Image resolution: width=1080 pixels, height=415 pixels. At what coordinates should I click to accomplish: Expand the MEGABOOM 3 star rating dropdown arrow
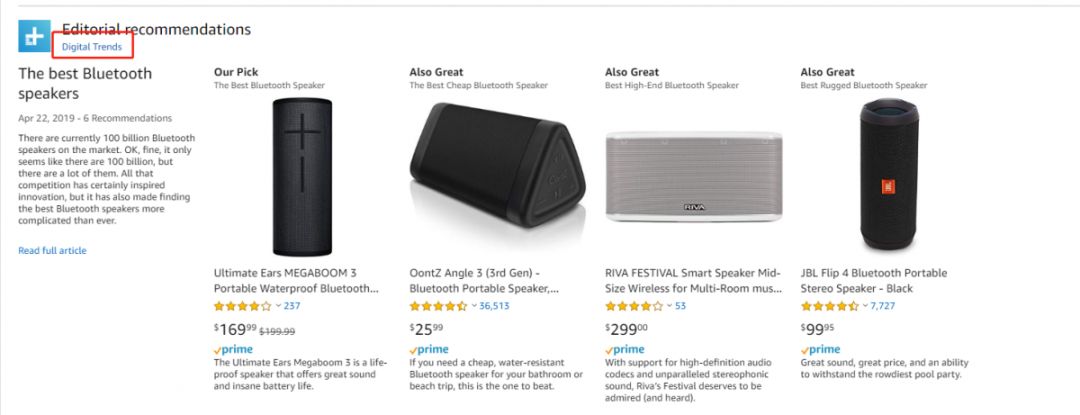(278, 306)
